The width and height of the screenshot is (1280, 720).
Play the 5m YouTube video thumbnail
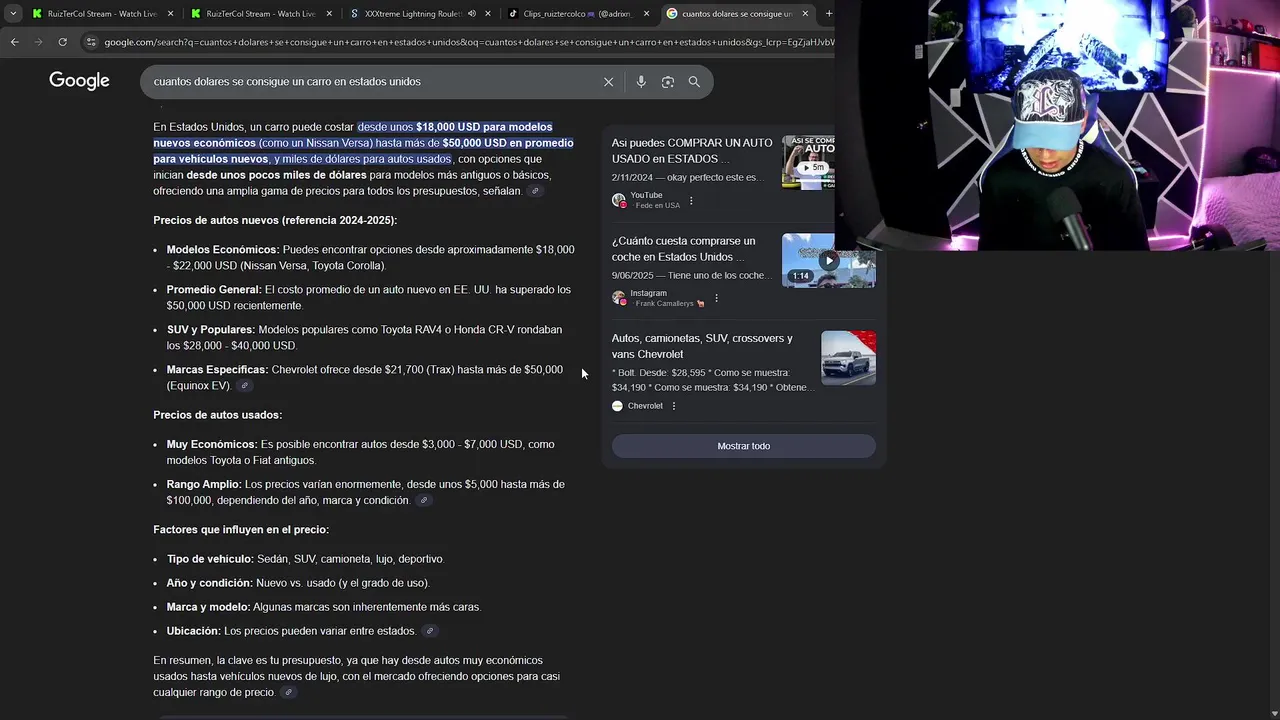(808, 162)
